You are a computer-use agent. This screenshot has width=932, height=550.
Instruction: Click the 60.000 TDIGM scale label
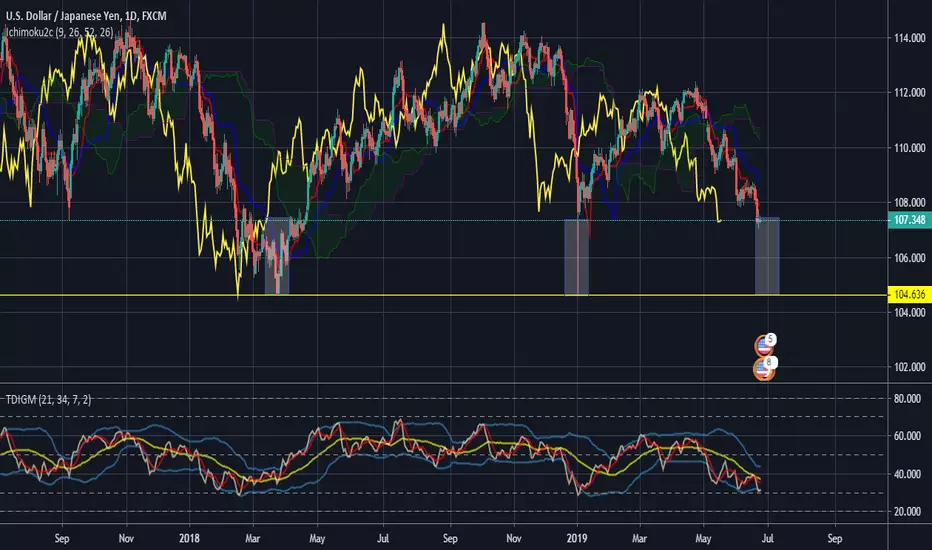pos(907,436)
